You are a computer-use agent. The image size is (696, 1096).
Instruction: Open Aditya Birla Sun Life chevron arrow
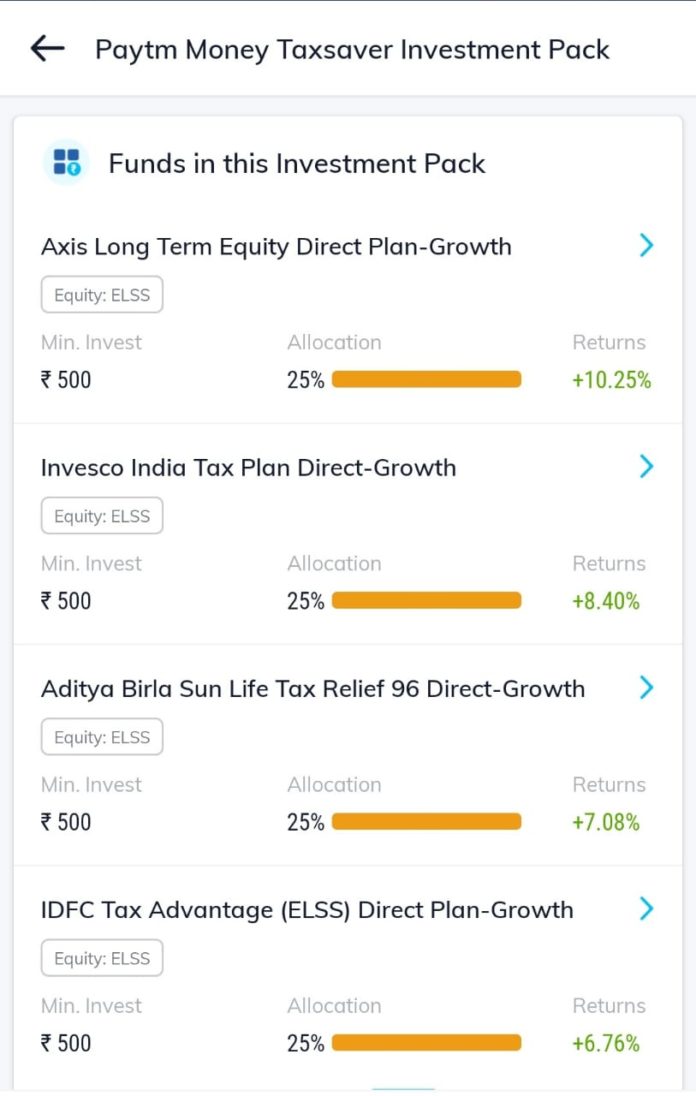[x=646, y=687]
